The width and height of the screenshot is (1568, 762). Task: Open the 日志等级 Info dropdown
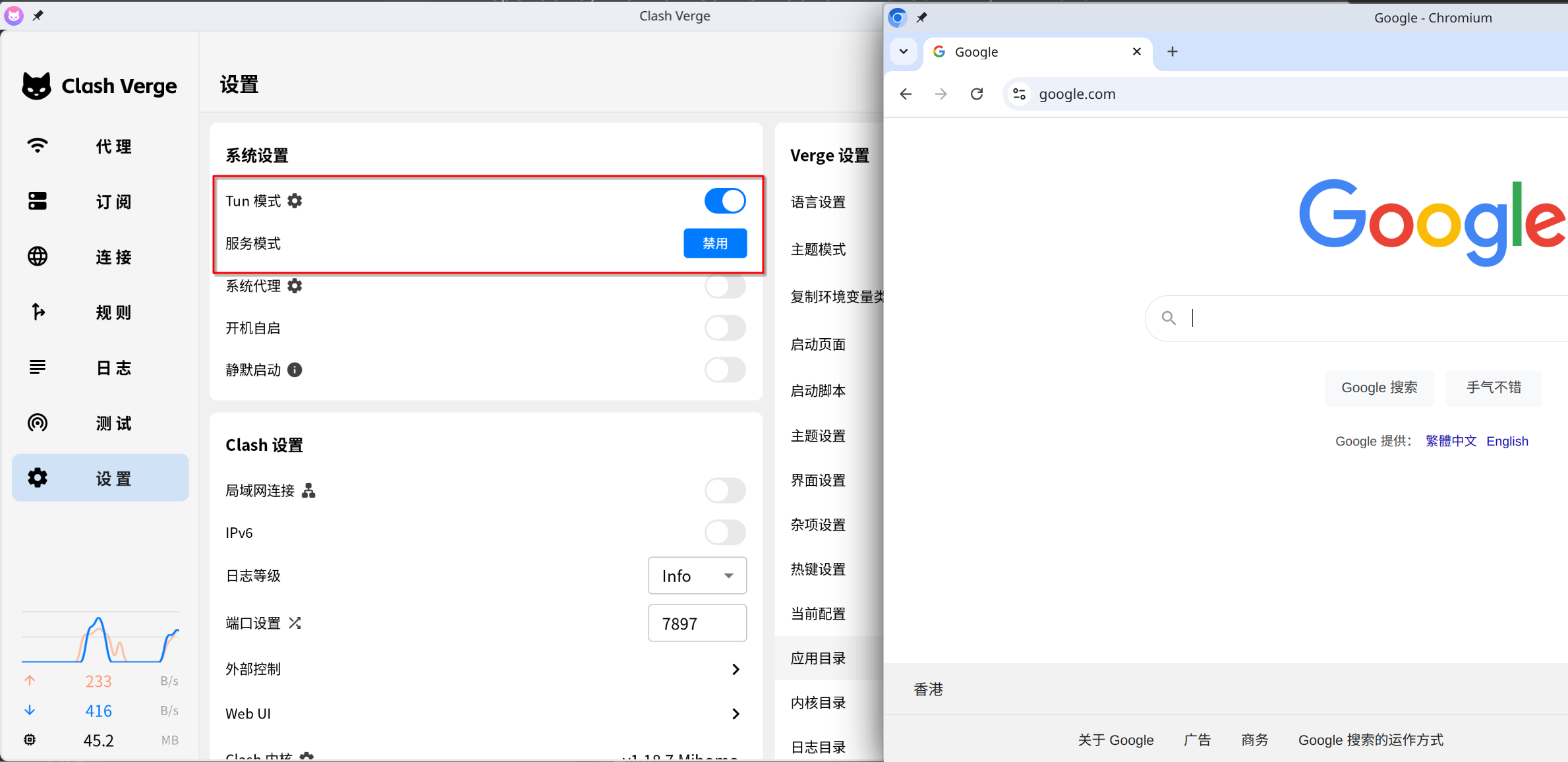click(697, 575)
